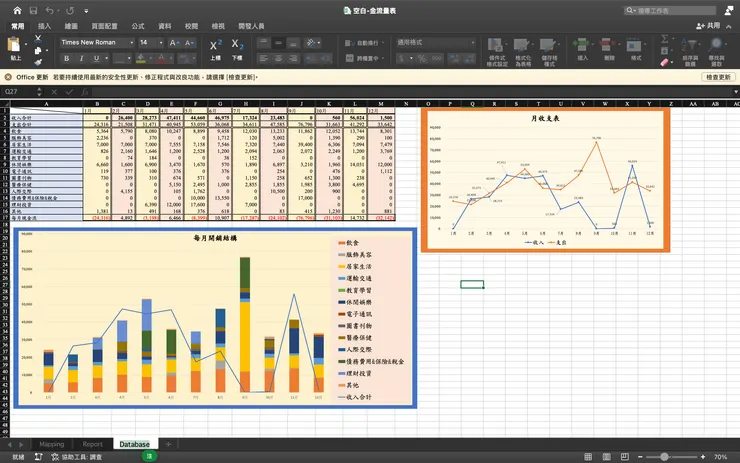The width and height of the screenshot is (740, 463).
Task: Click Merge & Center (跨欄置中) button
Action: point(364,59)
